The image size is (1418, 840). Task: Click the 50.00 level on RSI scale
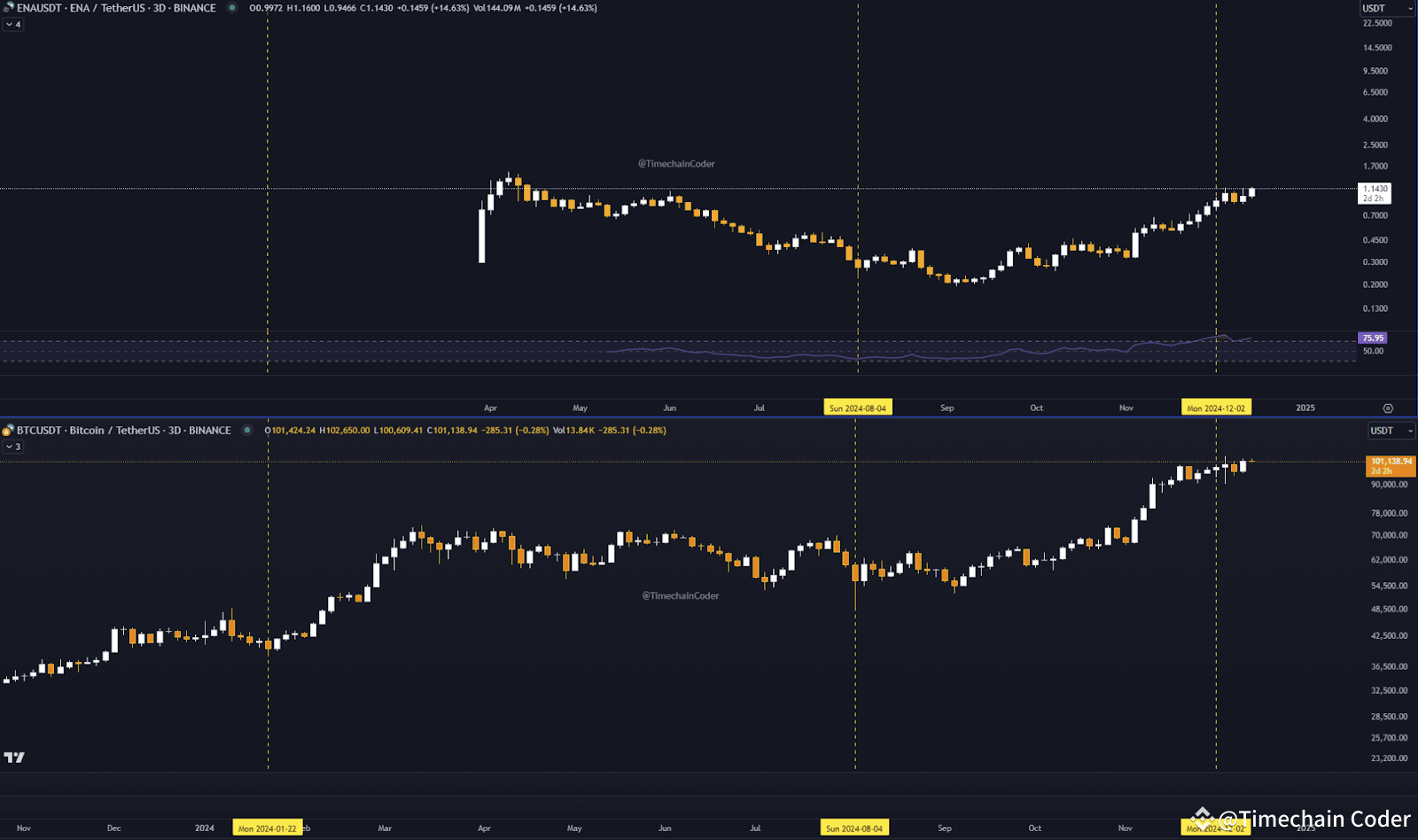point(1373,352)
